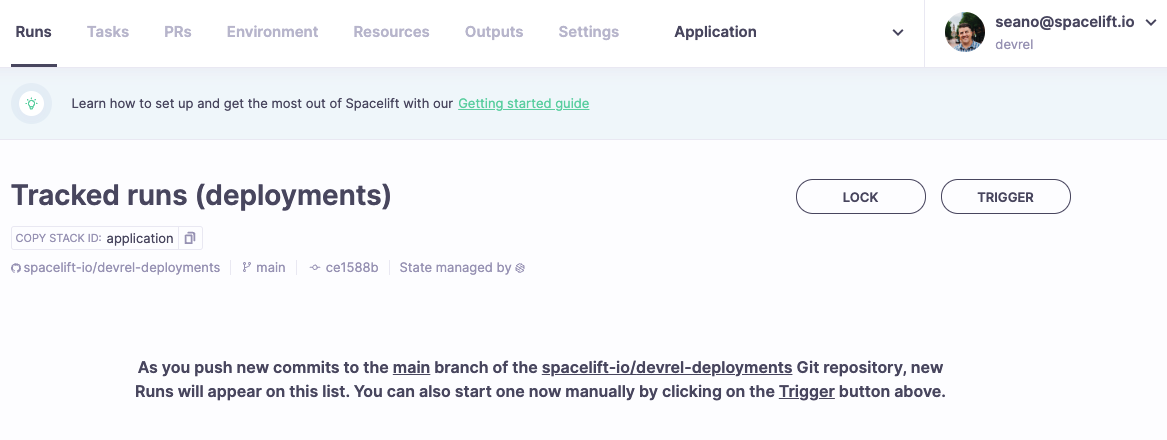The width and height of the screenshot is (1167, 440).
Task: Go to the Environment tab
Action: pos(272,32)
